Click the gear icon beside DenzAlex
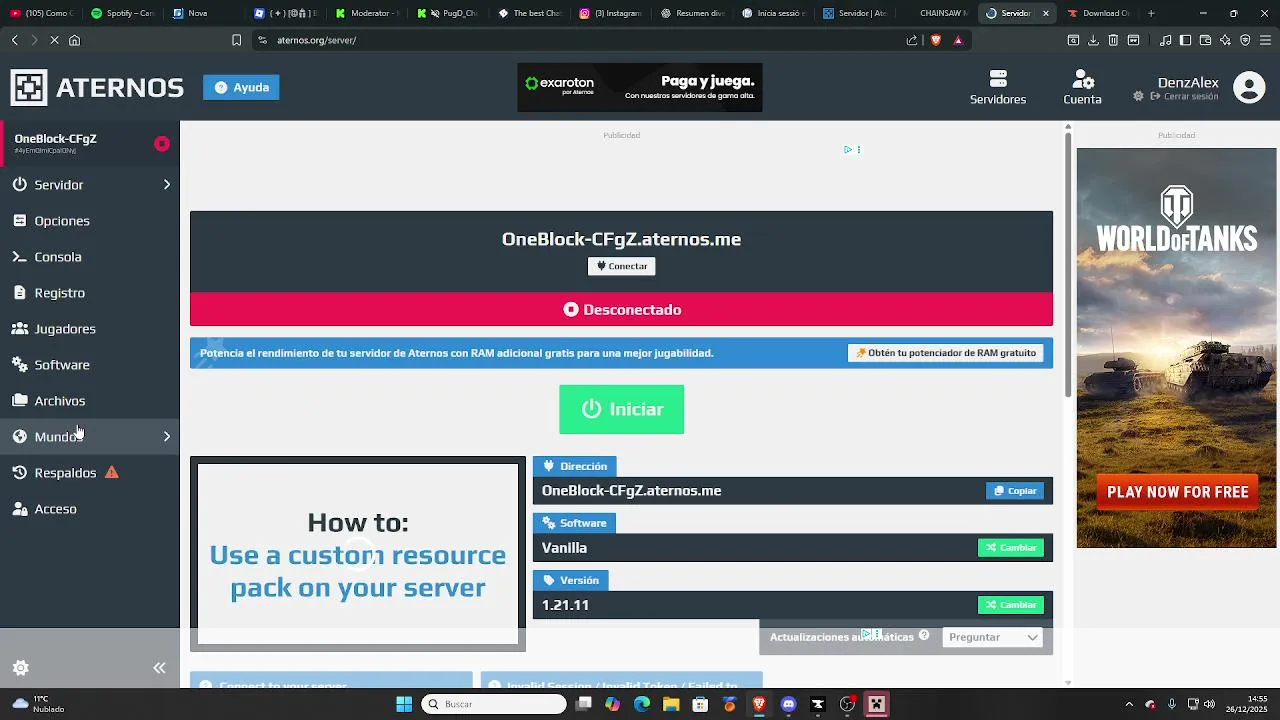Image resolution: width=1280 pixels, height=720 pixels. click(x=1138, y=96)
